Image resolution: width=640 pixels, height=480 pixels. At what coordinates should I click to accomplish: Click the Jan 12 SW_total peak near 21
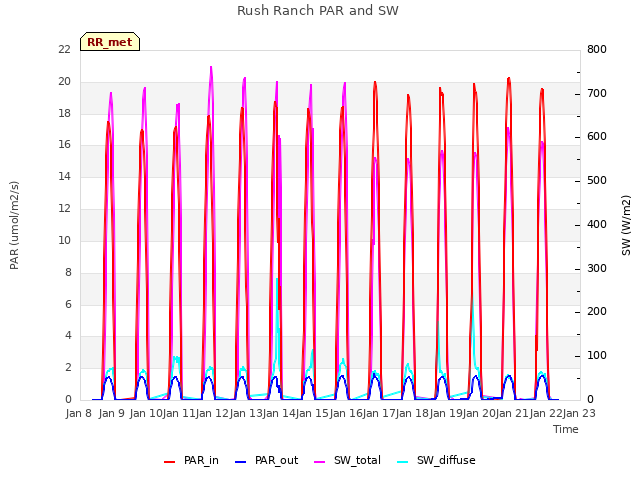pos(211,67)
